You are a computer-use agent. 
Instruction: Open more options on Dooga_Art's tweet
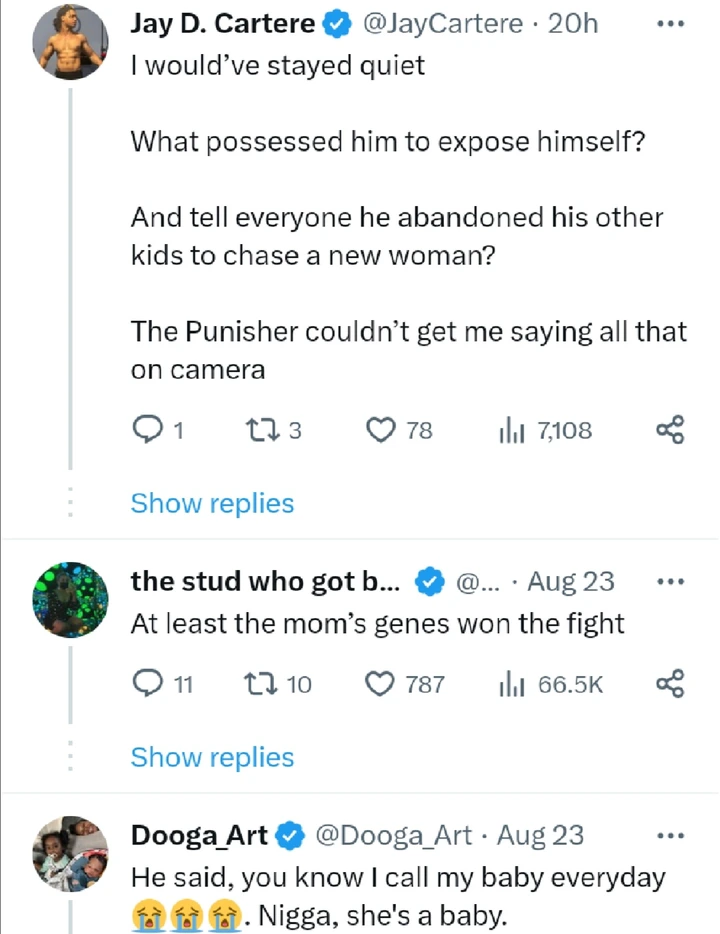coord(669,834)
